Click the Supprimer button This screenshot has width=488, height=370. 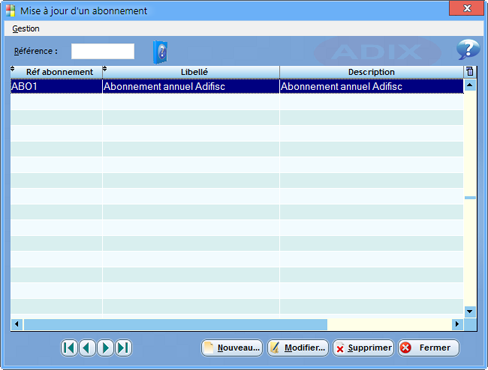pos(363,348)
